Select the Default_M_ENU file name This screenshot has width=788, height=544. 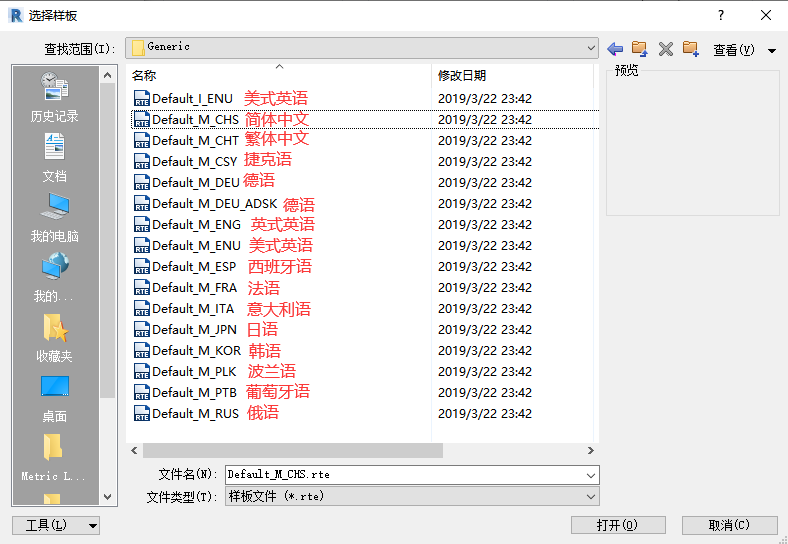click(x=196, y=245)
